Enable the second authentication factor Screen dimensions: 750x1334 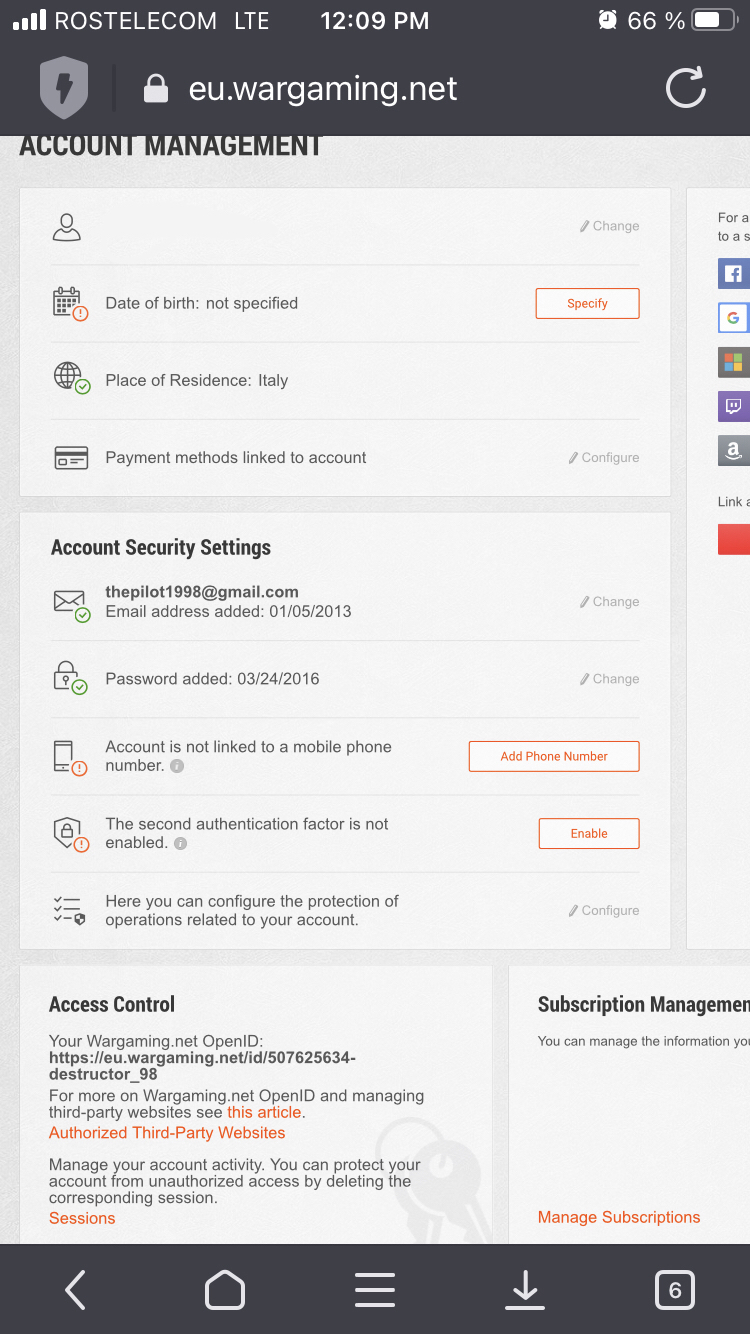point(589,833)
